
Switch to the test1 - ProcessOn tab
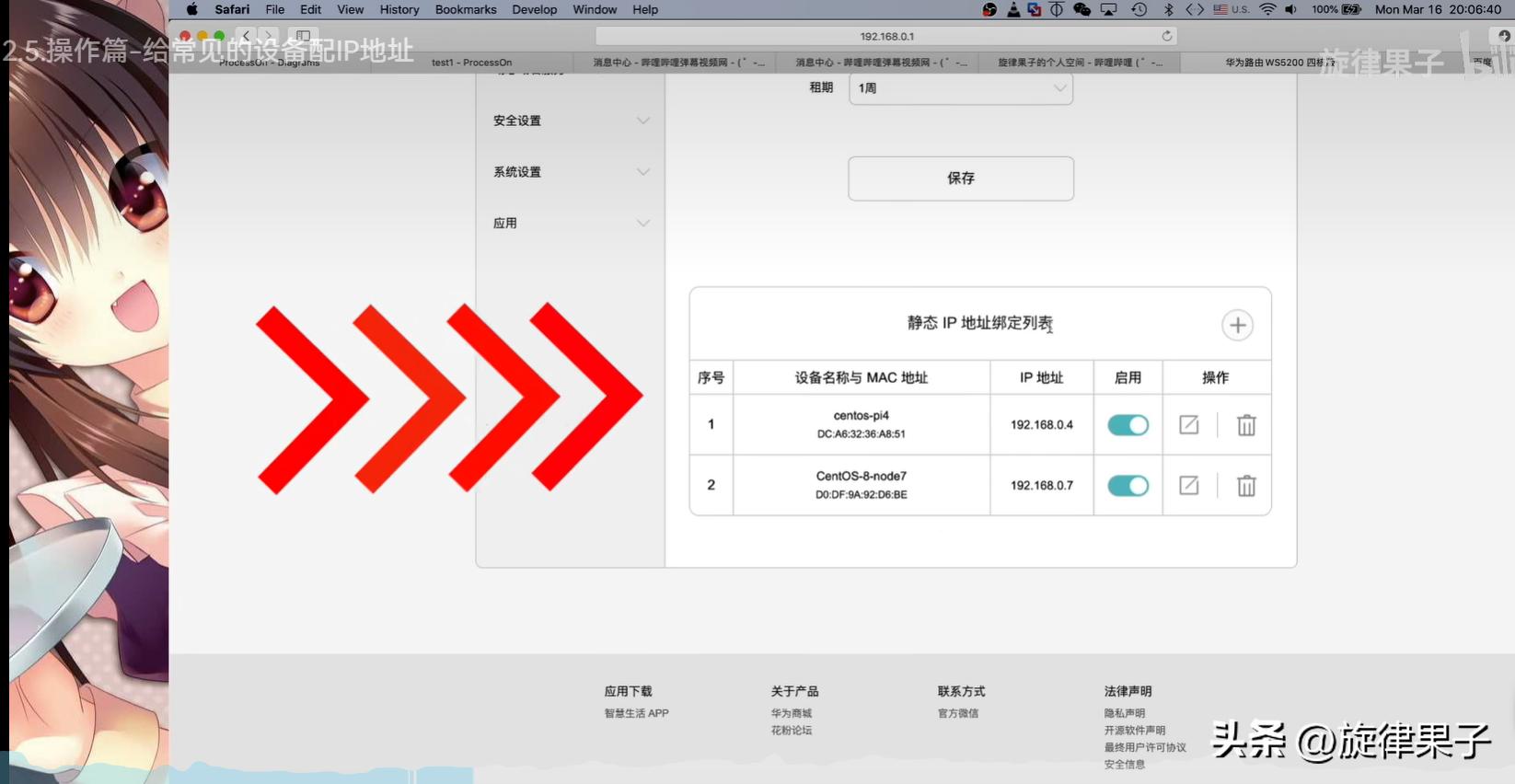coord(471,63)
